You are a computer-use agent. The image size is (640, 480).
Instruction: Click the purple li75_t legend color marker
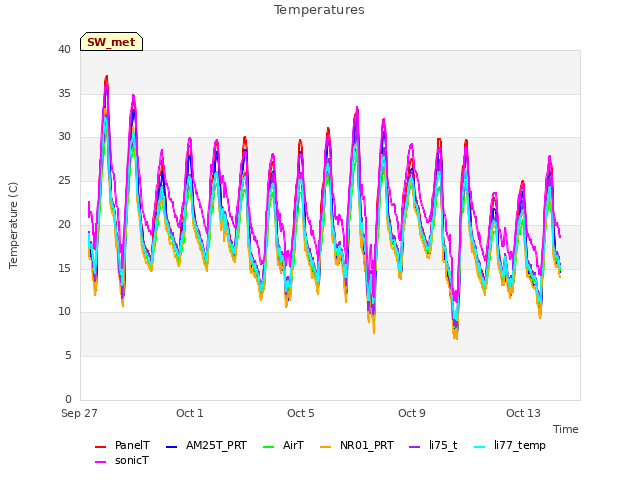(x=415, y=447)
